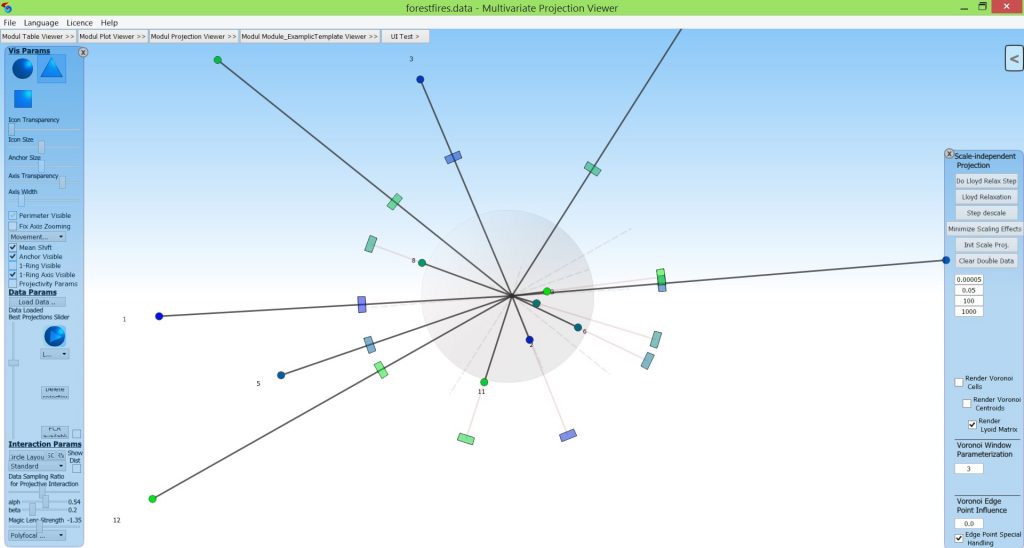Click the Voronoi Window Parameterization input field
The image size is (1024, 548).
pos(968,468)
